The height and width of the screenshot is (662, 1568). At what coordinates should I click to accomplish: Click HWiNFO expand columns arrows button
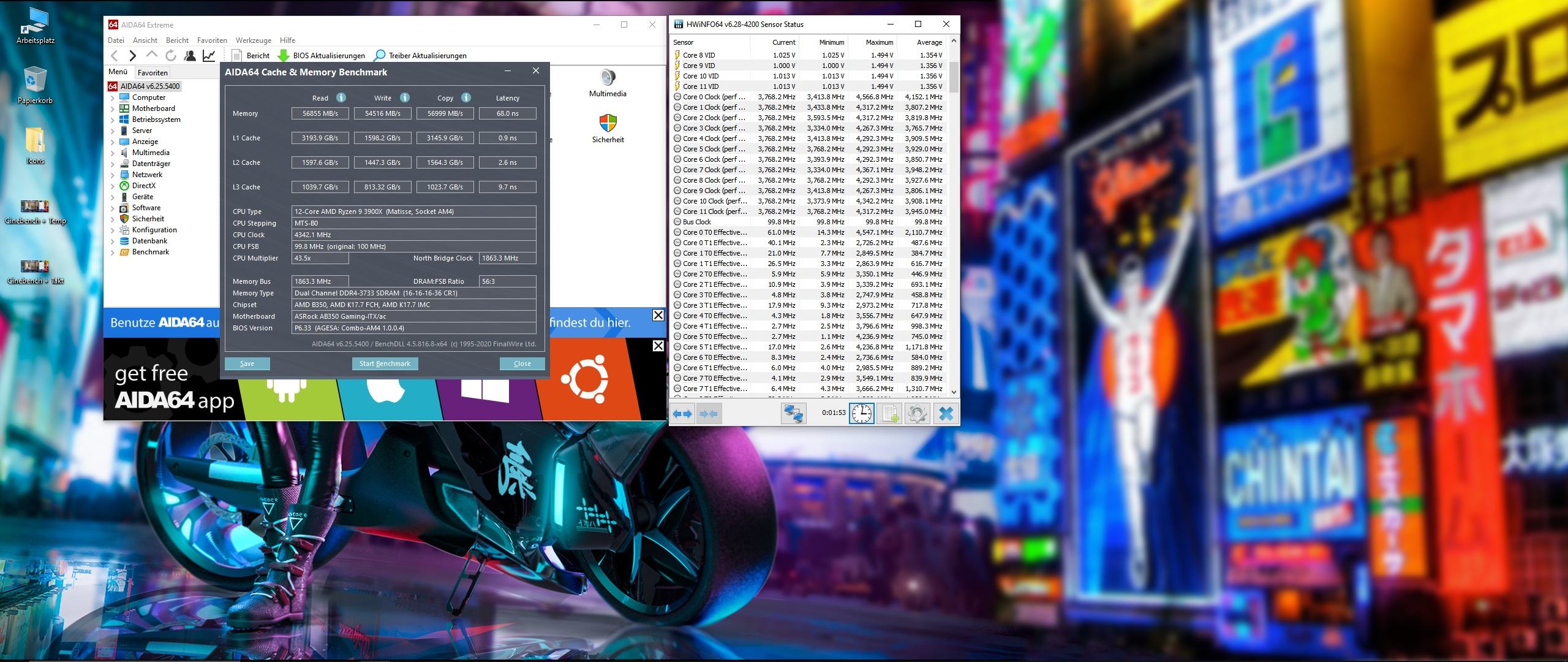pos(682,414)
